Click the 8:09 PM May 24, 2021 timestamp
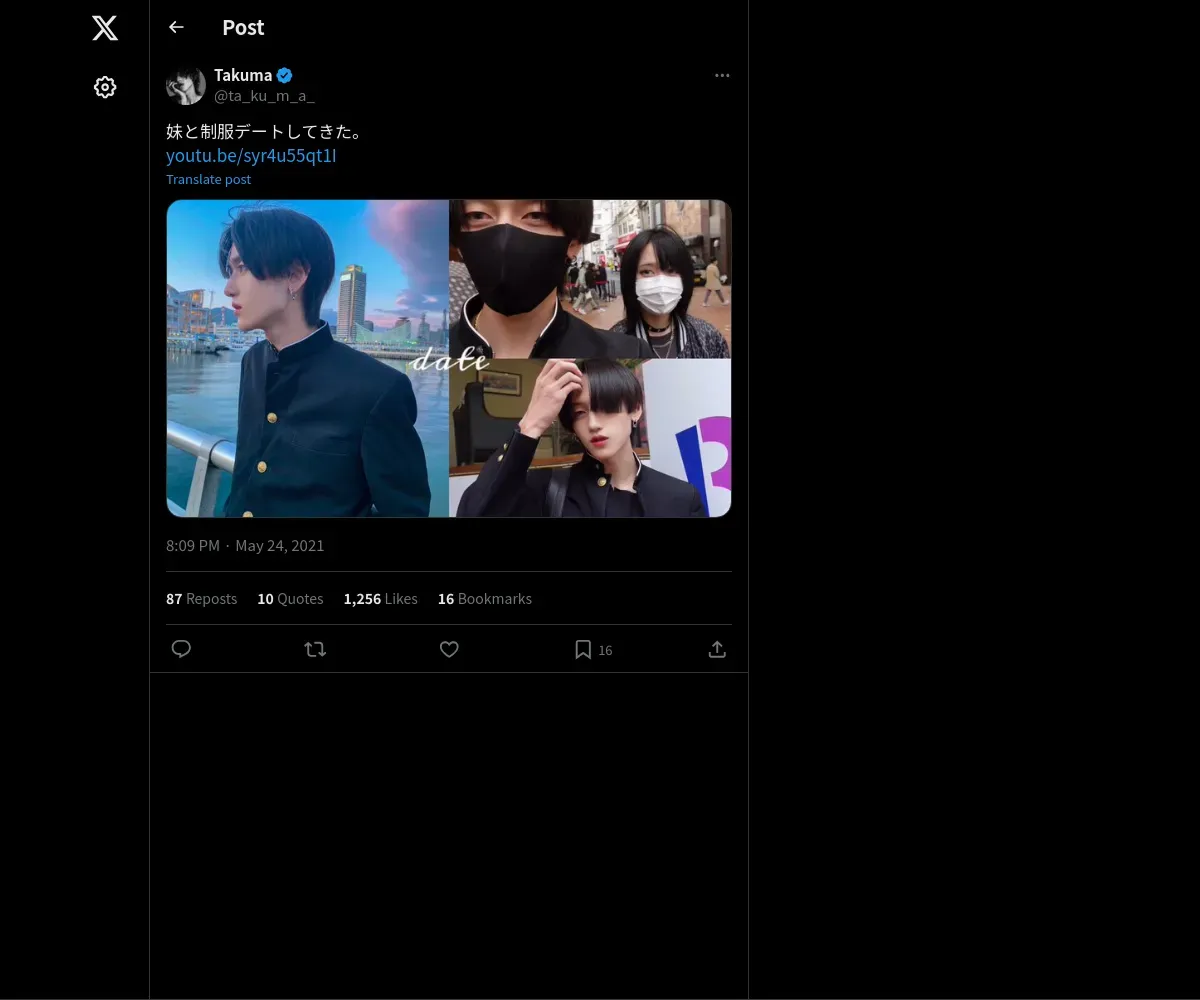Viewport: 1200px width, 1000px height. (x=245, y=545)
